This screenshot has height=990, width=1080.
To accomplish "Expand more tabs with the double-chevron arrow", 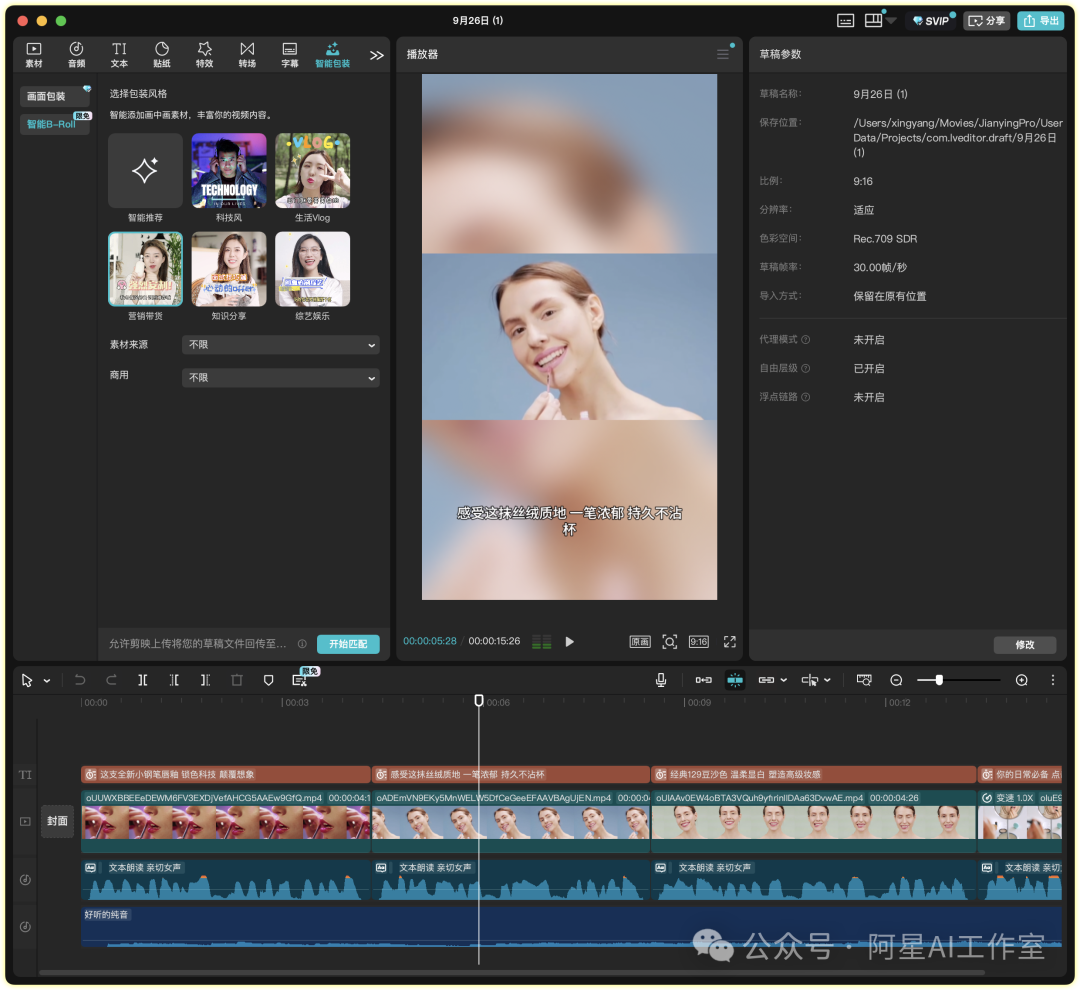I will pos(376,55).
